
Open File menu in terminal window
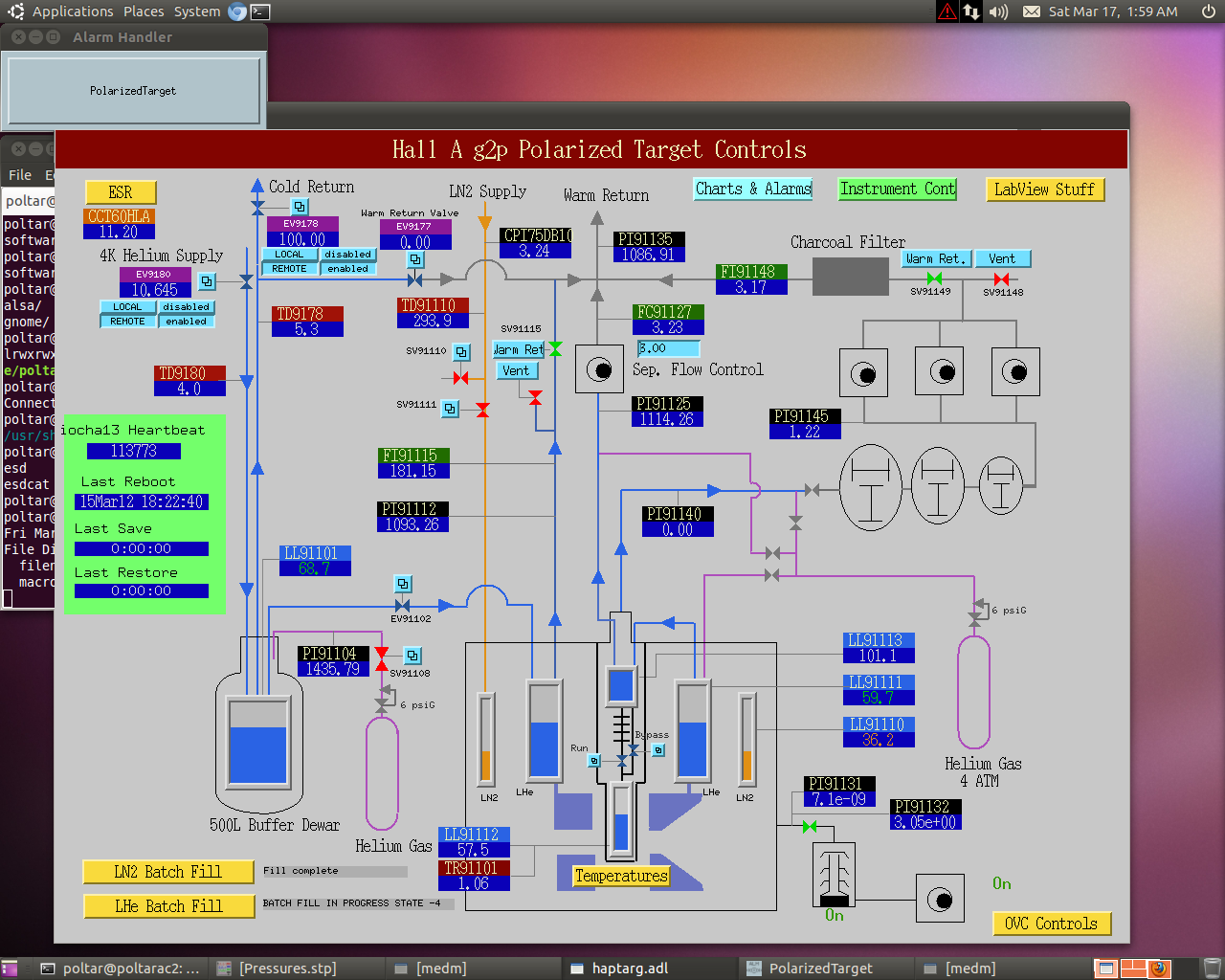(19, 175)
